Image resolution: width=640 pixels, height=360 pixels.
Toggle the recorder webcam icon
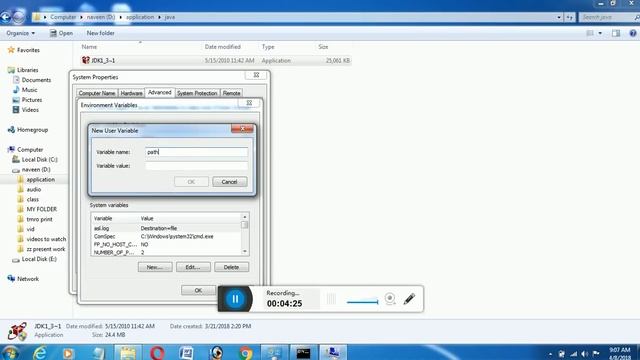[390, 299]
